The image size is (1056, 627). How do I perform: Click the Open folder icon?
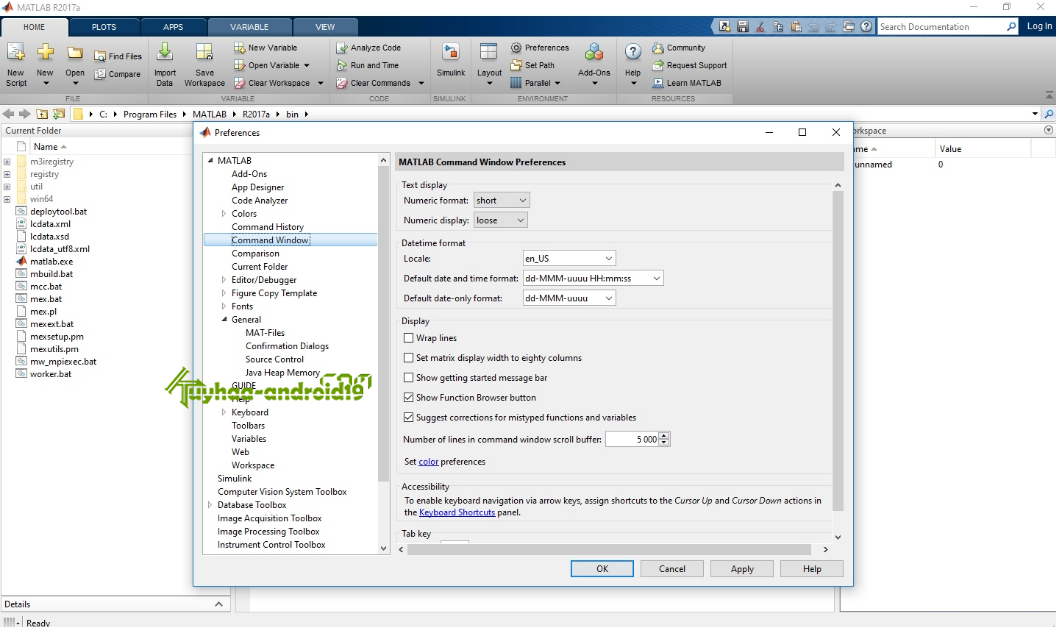pyautogui.click(x=75, y=53)
